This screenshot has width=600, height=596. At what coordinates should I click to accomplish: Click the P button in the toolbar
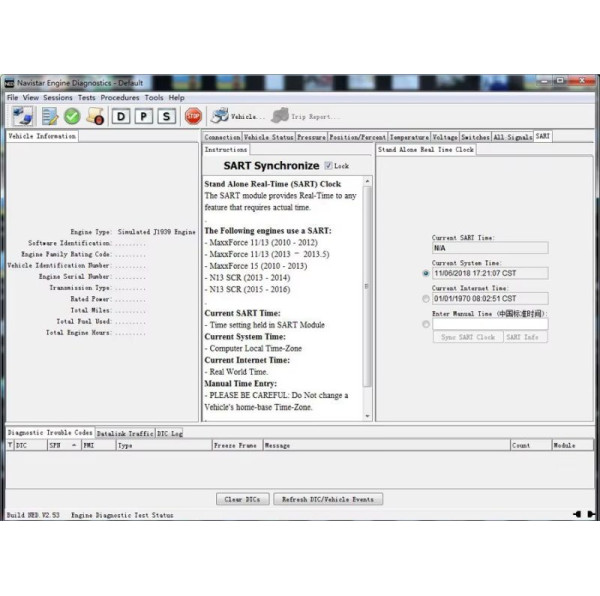tap(142, 117)
